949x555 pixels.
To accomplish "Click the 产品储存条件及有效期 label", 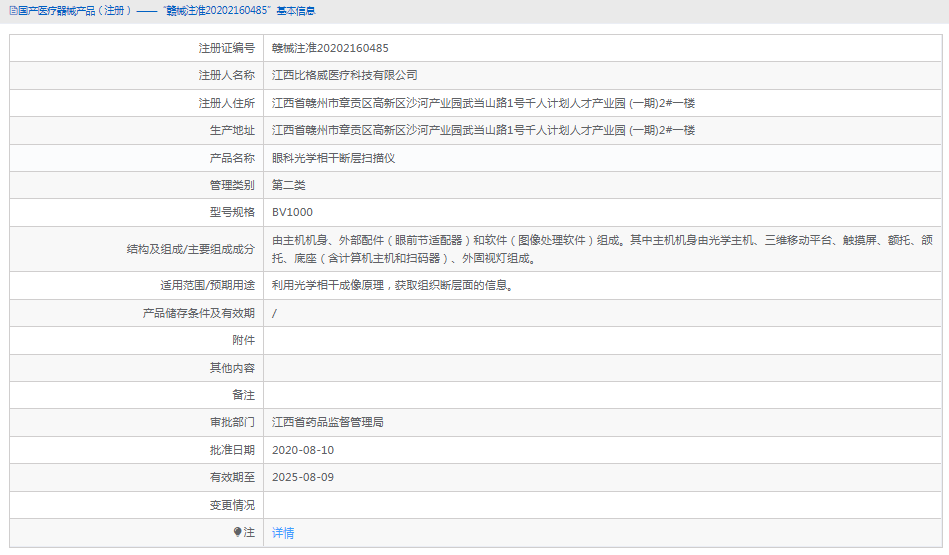I will [x=199, y=313].
